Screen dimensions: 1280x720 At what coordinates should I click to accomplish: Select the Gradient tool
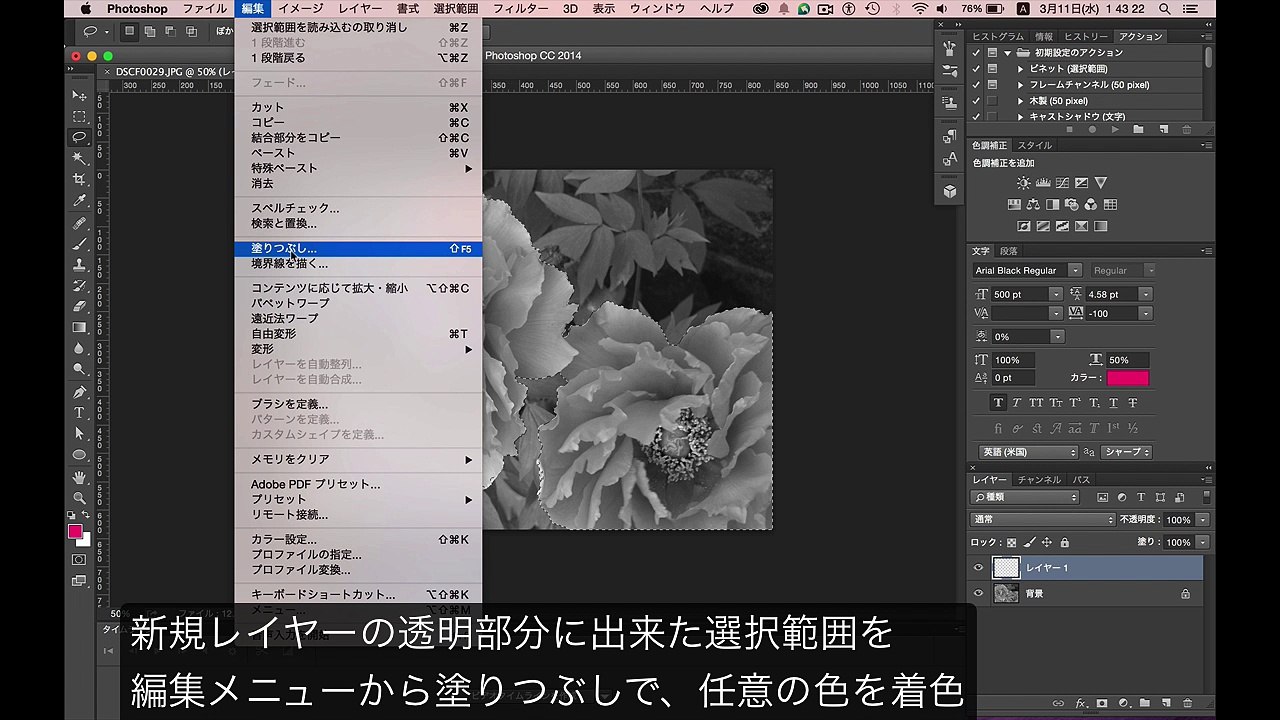(x=79, y=327)
